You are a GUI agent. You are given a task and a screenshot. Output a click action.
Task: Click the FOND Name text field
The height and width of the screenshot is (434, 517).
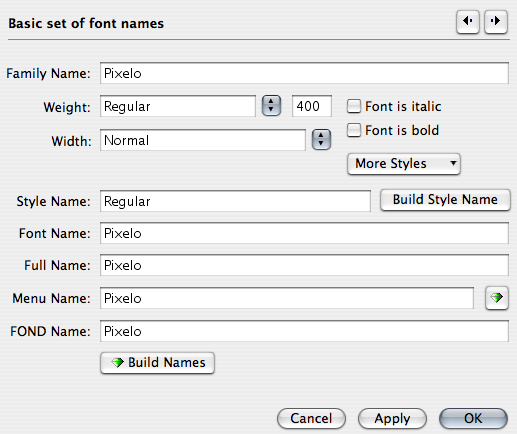(x=304, y=331)
